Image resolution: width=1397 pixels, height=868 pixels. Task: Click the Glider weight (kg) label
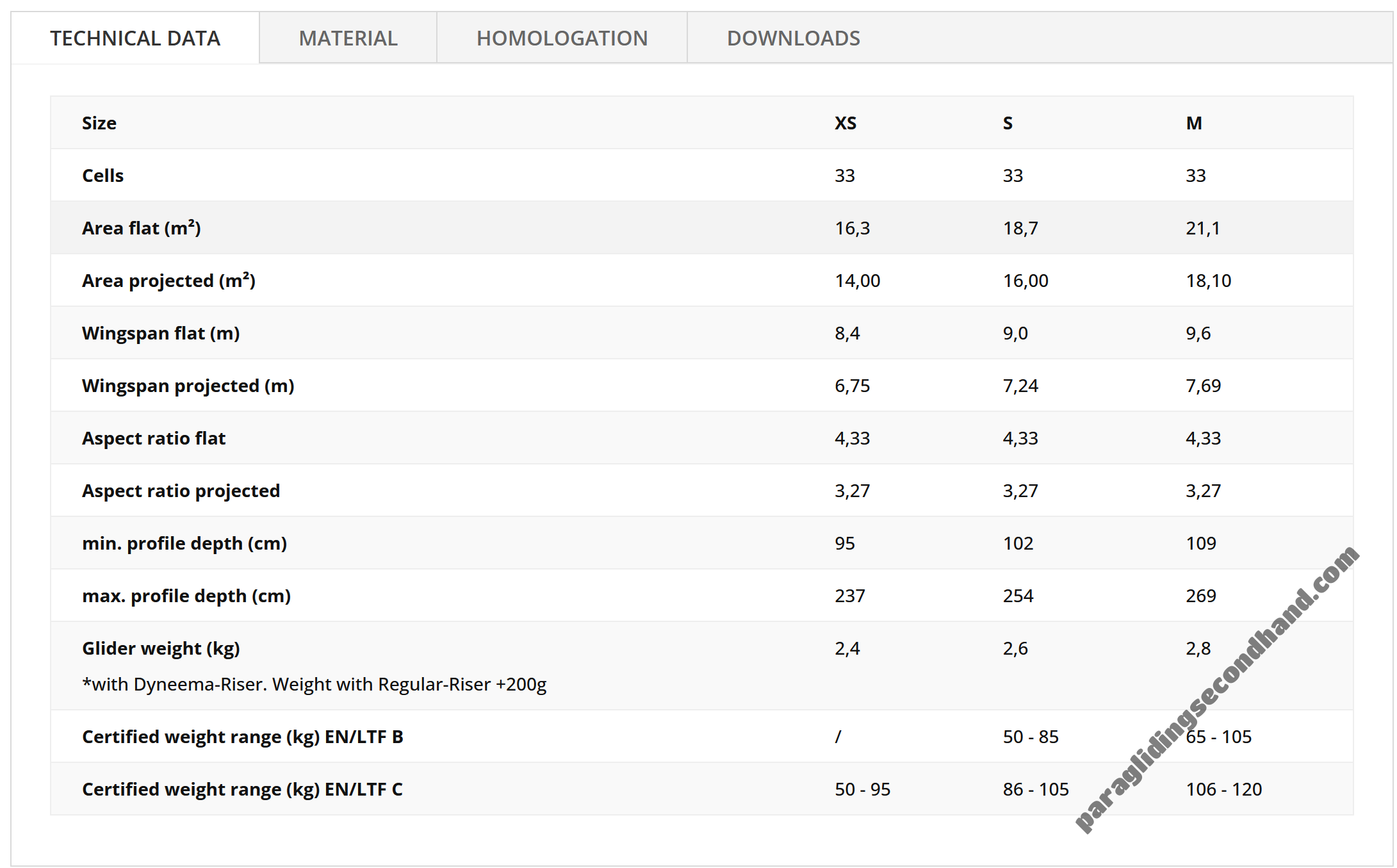point(161,648)
